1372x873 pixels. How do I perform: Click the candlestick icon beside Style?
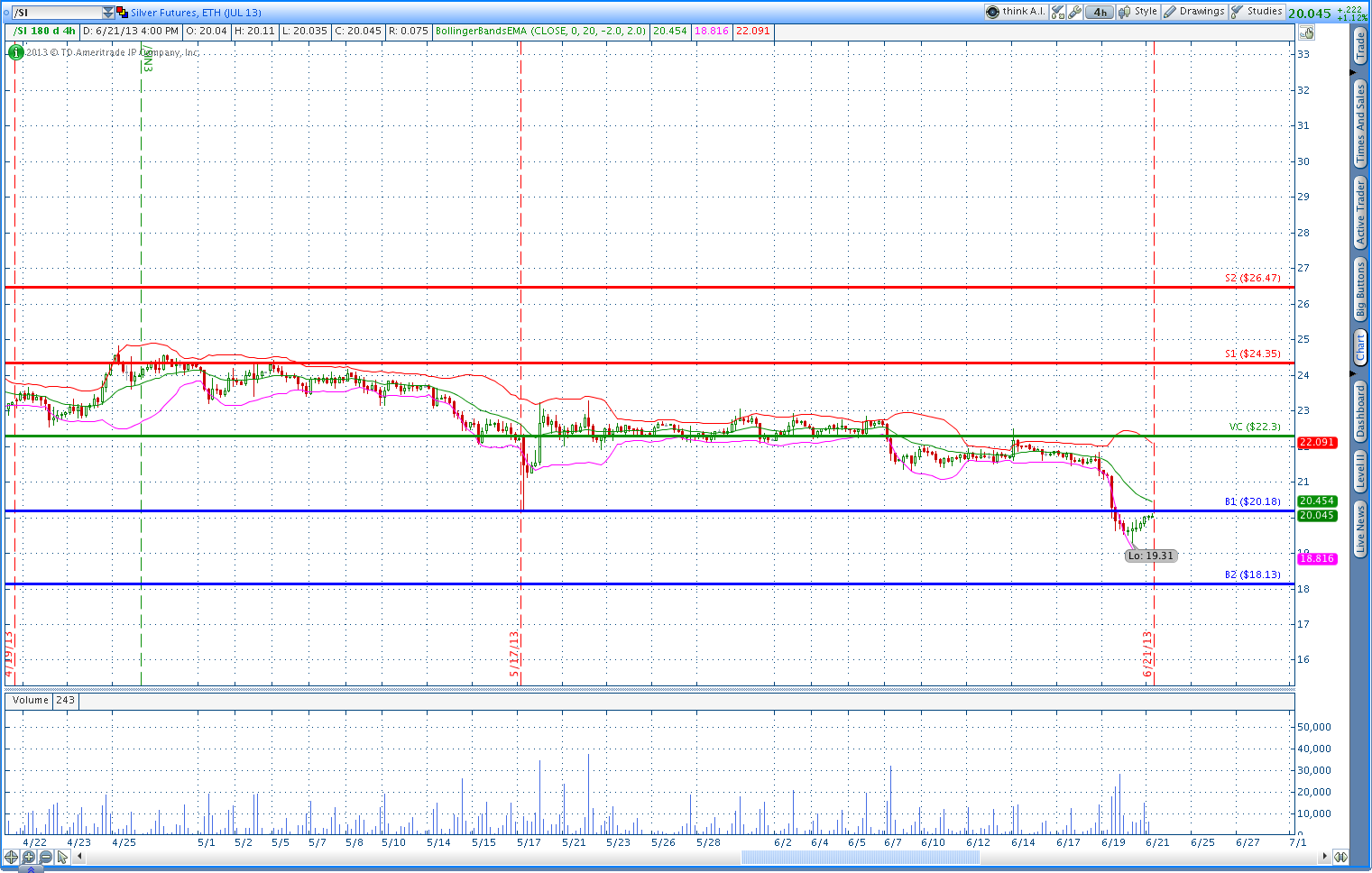point(1122,13)
